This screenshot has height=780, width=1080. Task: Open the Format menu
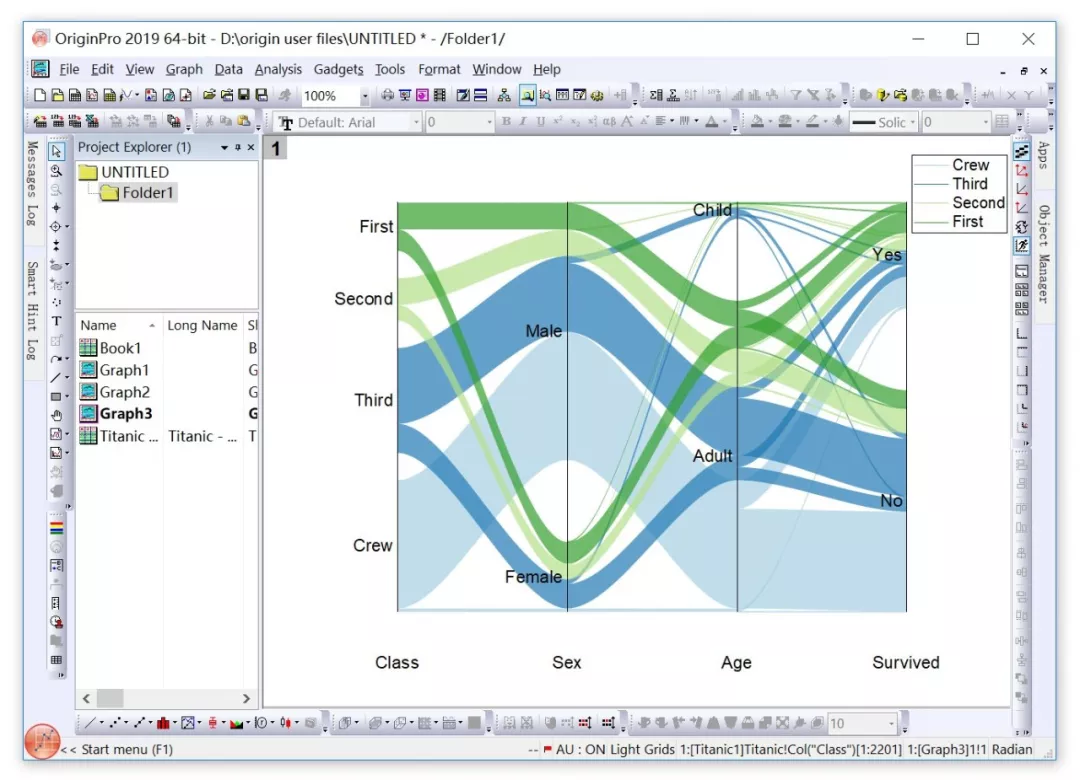[x=439, y=69]
